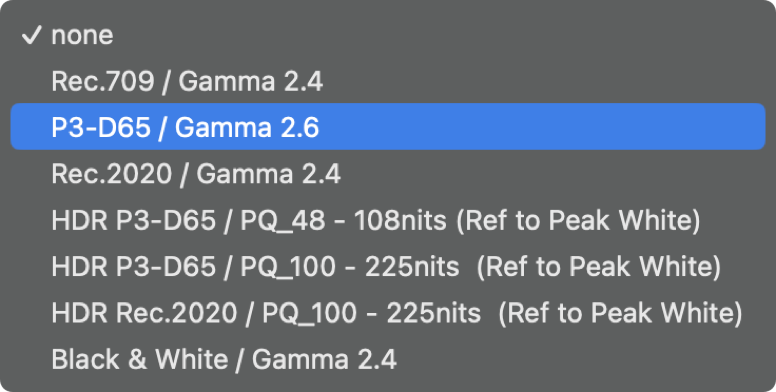The image size is (776, 392).
Task: Switch to the P3-D65 Gamma 2.6 preset
Action: click(388, 127)
